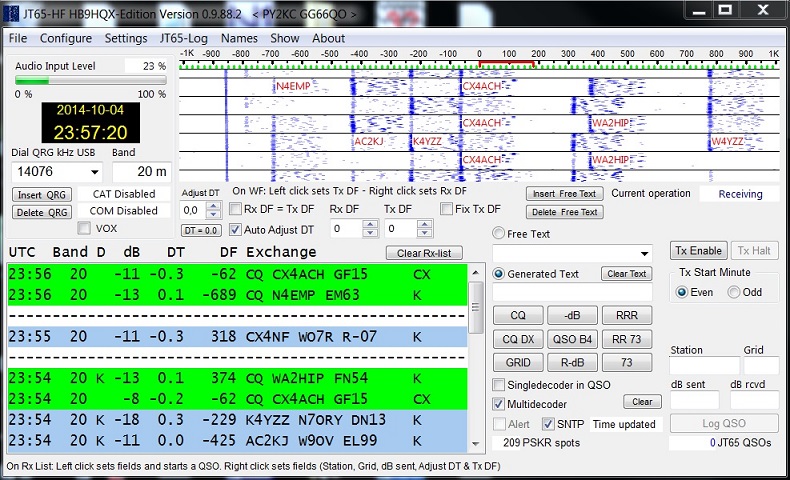Toggle the VOX checkbox

click(84, 229)
